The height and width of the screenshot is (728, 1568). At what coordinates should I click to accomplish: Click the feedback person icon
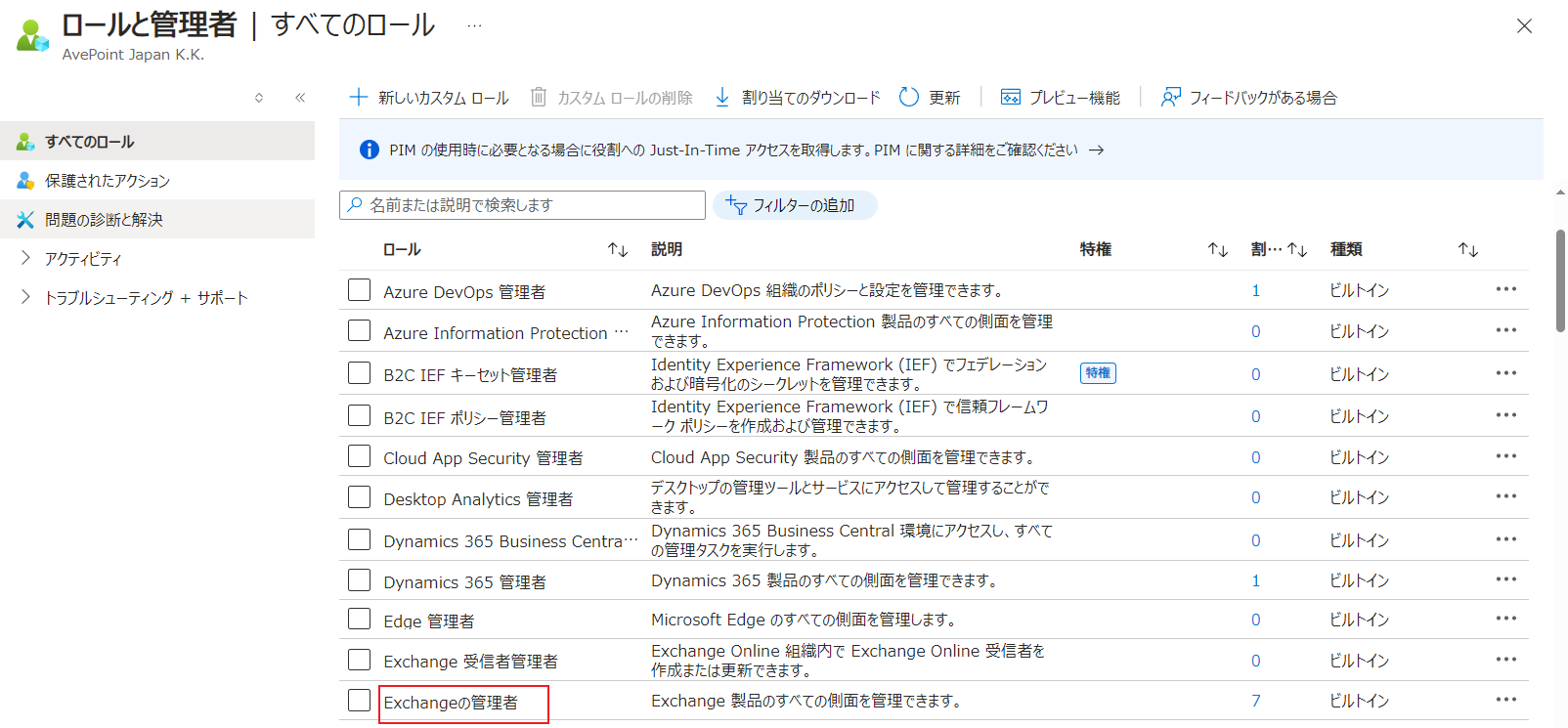pos(1170,97)
